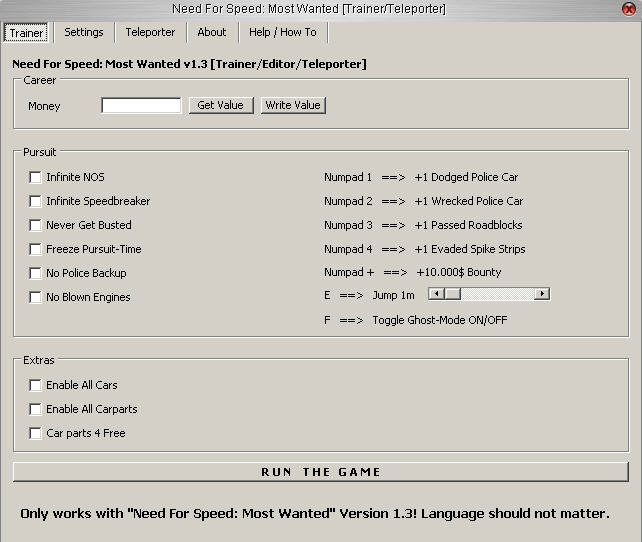642x542 pixels.
Task: Click the bold v1.3 Trainer/Editor/Teleporter heading
Action: click(x=189, y=64)
